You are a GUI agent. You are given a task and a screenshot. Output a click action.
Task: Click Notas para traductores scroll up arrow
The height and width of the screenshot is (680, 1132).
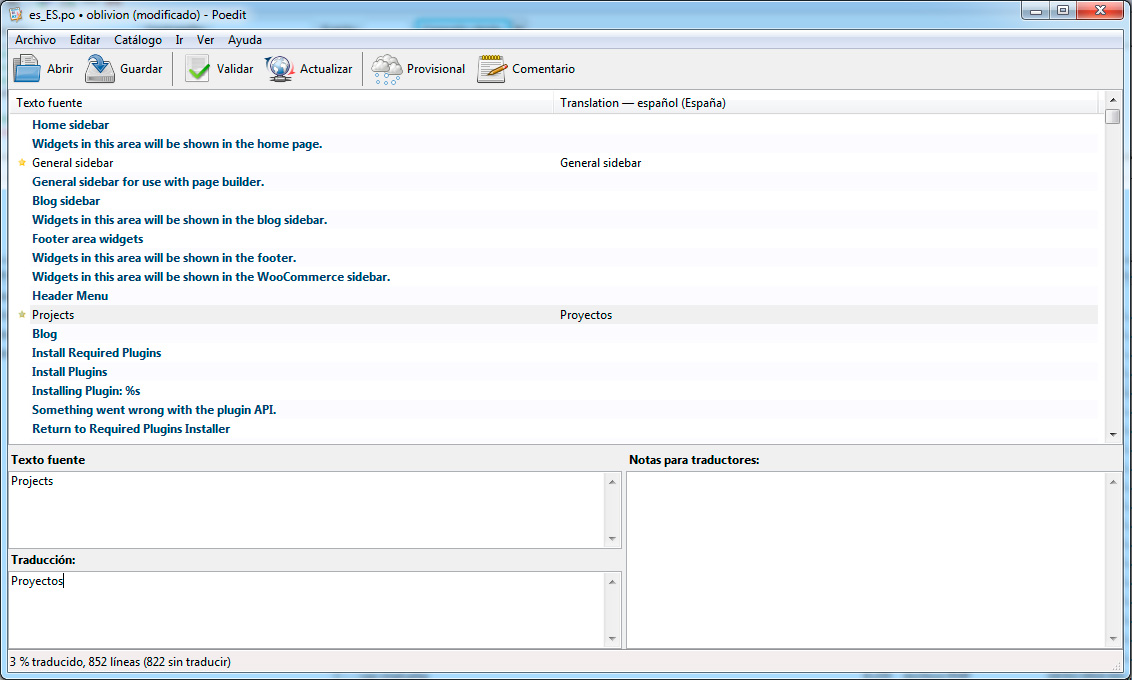point(1113,481)
